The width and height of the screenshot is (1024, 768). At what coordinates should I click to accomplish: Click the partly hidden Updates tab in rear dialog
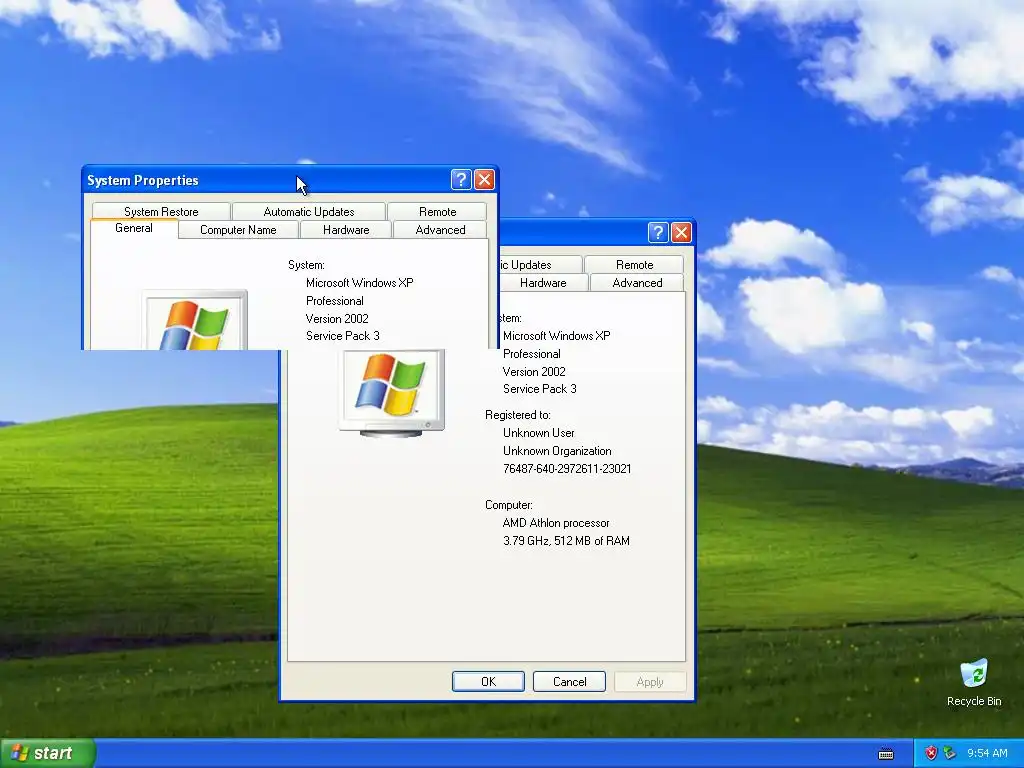coord(540,264)
